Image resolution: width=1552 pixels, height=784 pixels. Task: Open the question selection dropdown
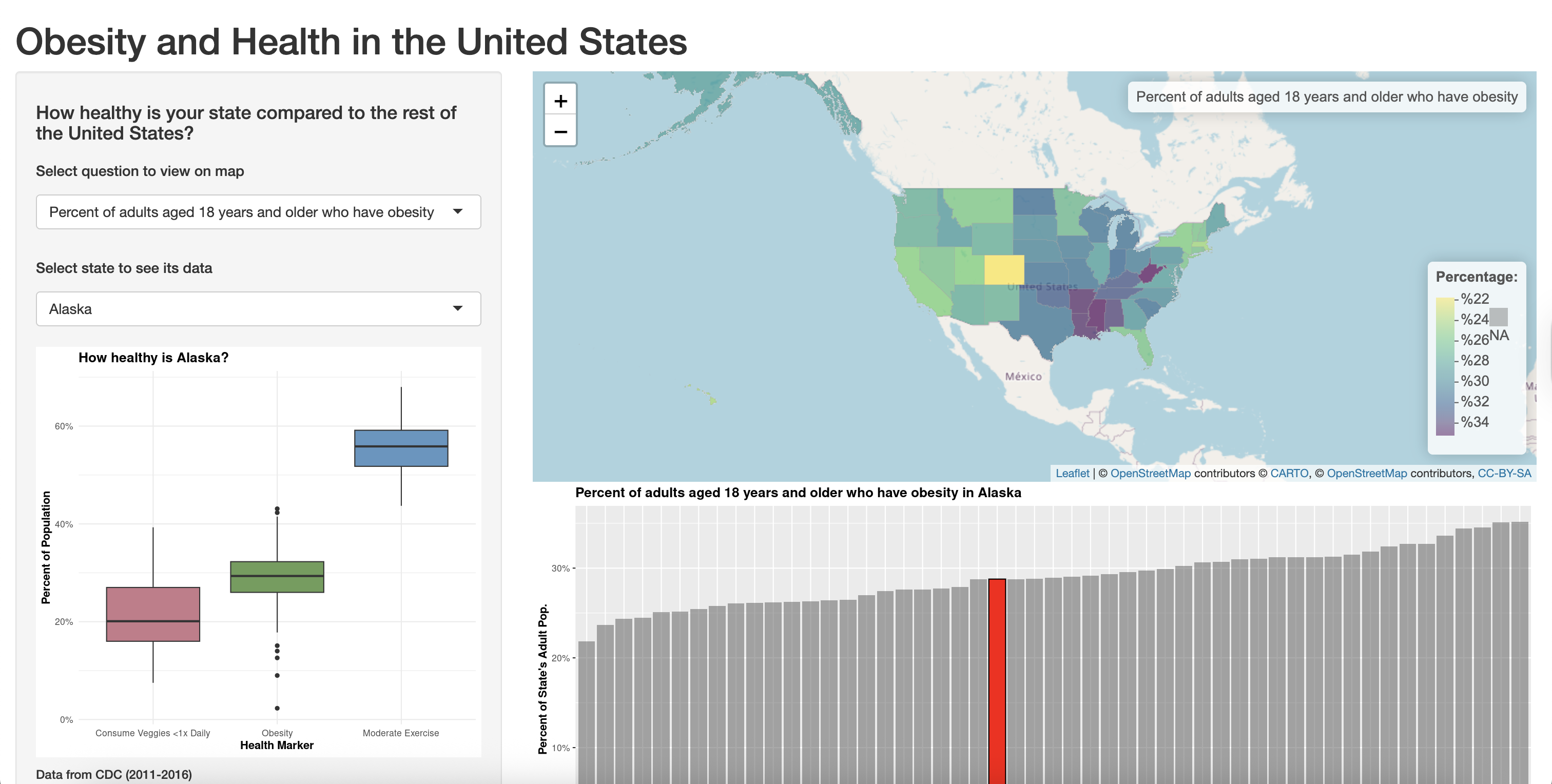point(258,212)
